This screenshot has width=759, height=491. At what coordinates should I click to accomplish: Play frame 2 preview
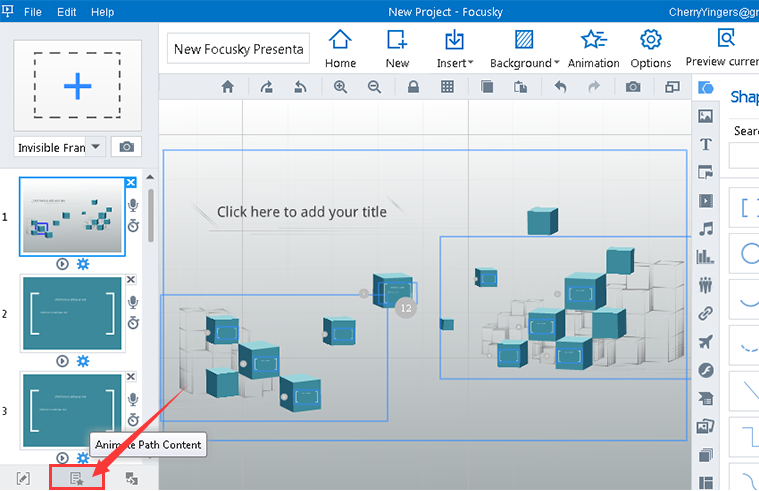pos(62,361)
